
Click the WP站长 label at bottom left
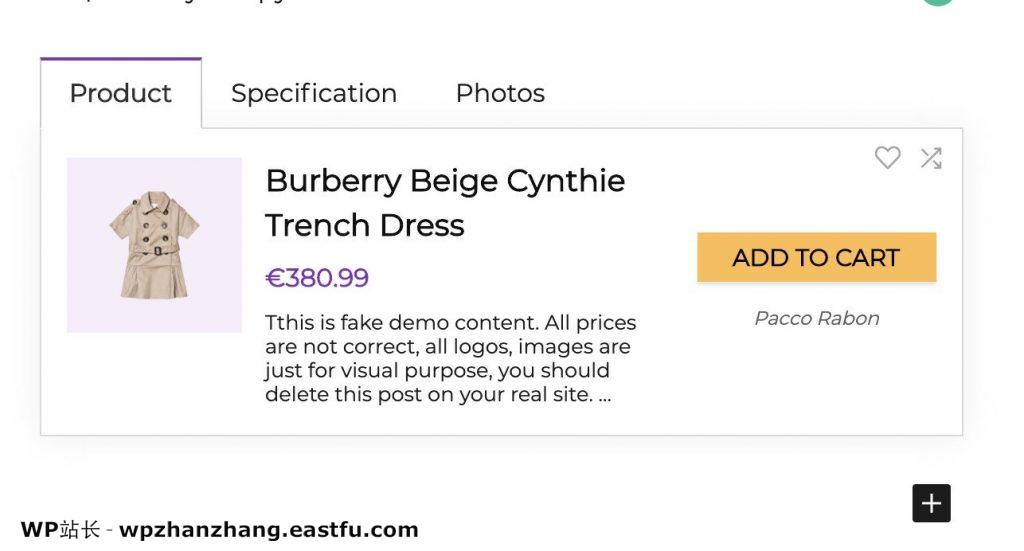(60, 530)
